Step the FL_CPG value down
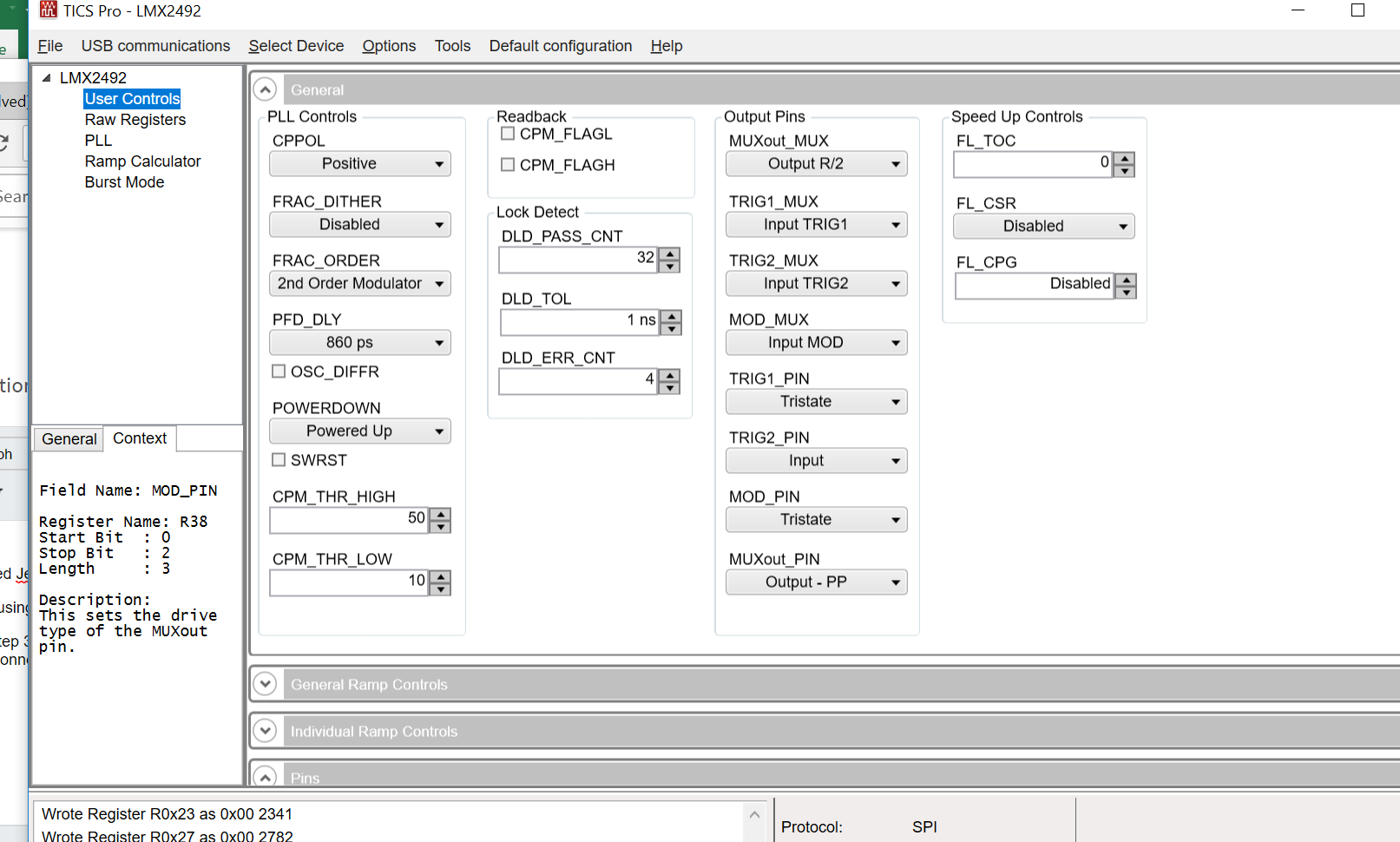Viewport: 1400px width, 842px height. click(x=1126, y=293)
